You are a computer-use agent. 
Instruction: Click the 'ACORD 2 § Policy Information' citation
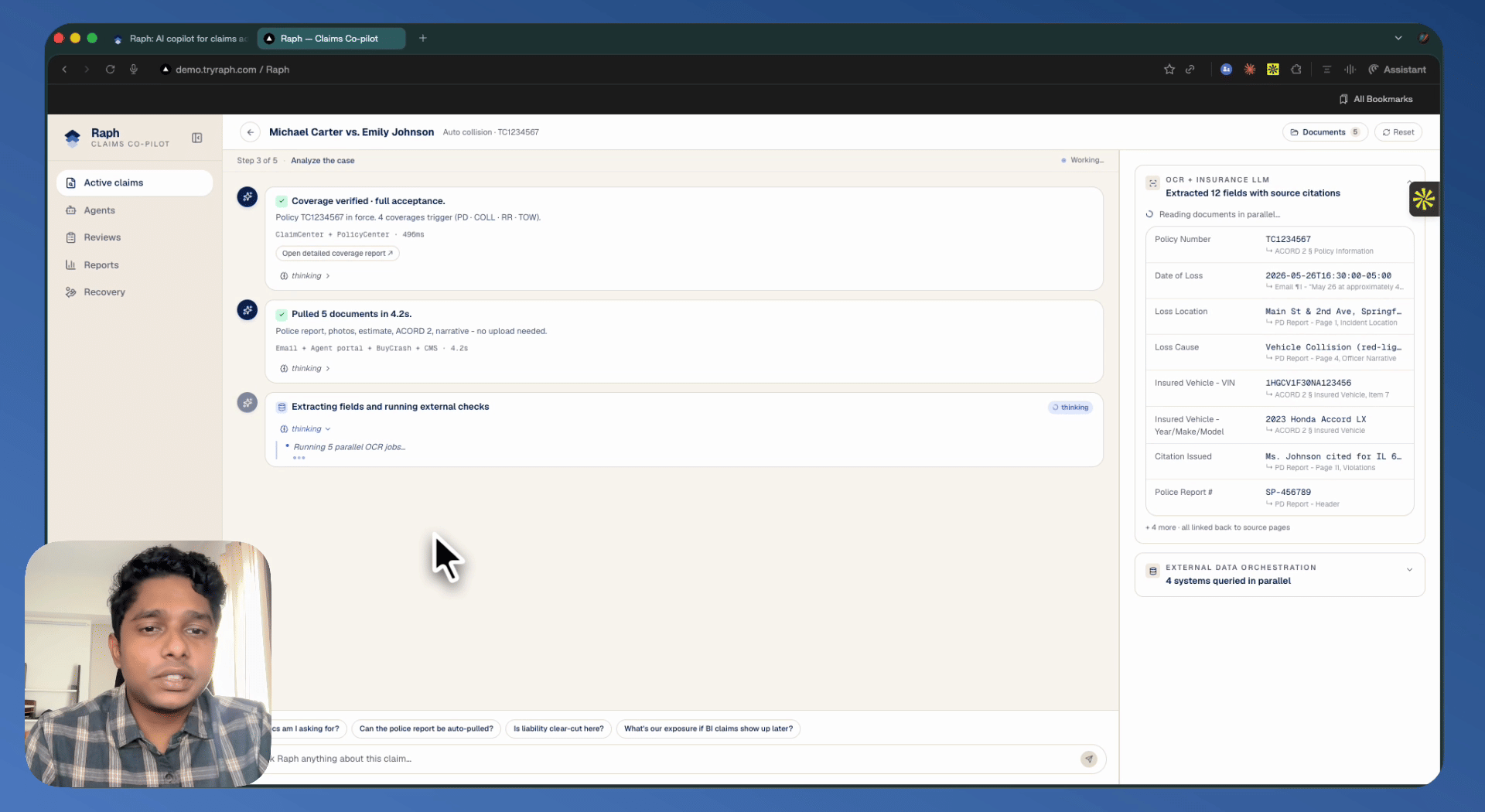(1323, 251)
